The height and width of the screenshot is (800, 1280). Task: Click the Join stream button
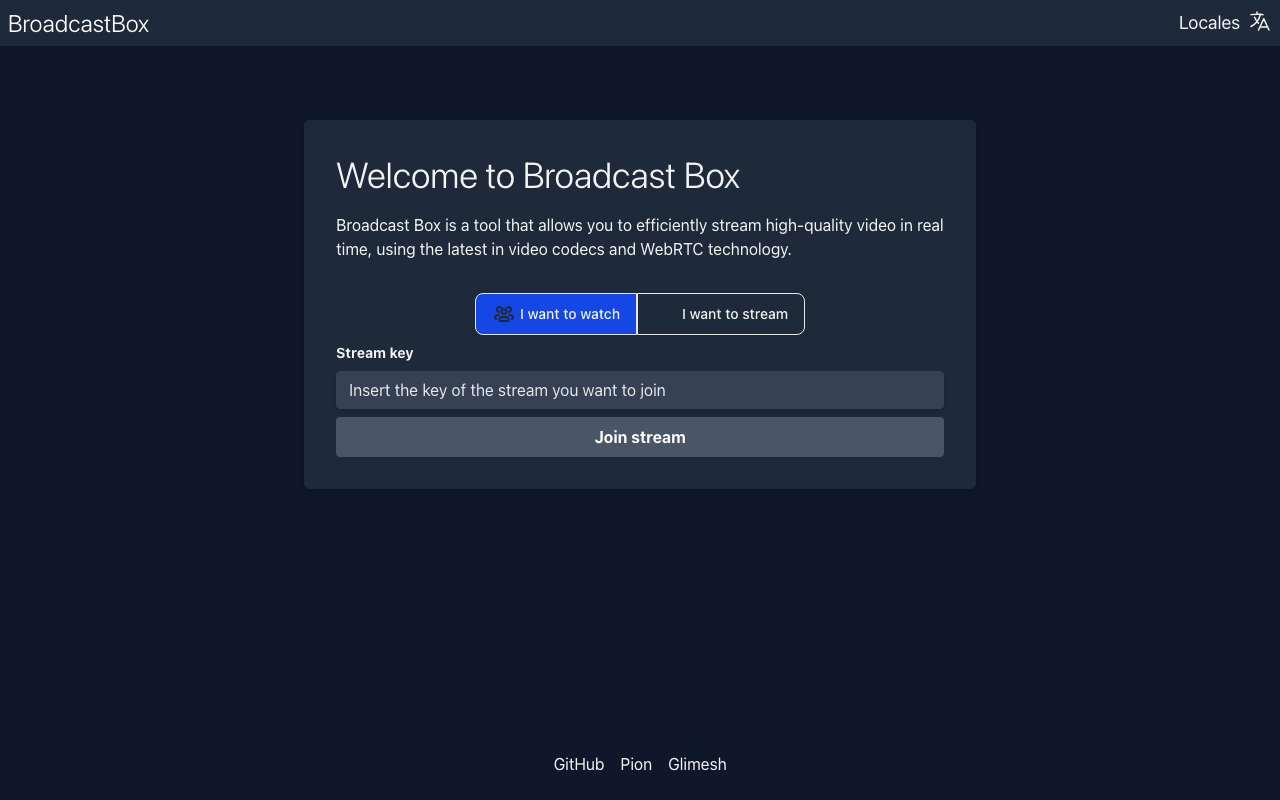(640, 437)
